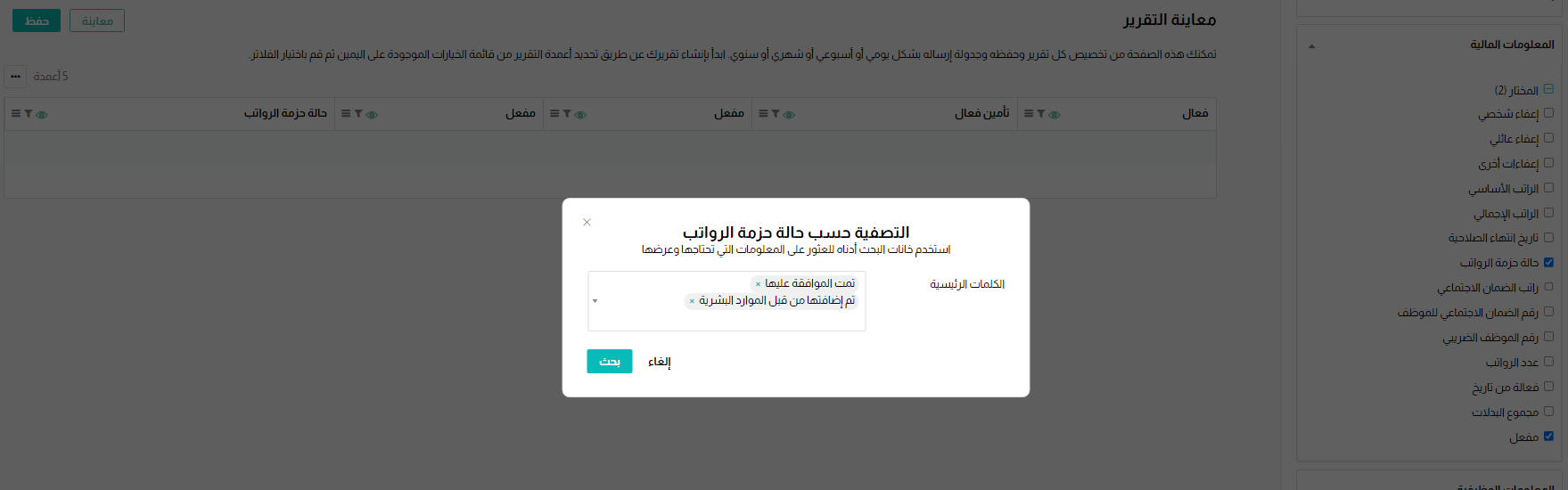
Task: Check the رقم الضمان الاجتماعي للموظف checkbox
Action: click(x=1548, y=312)
